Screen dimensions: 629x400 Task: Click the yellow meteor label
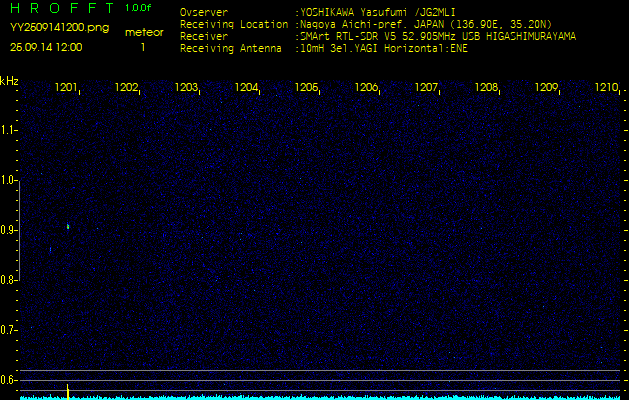[x=144, y=32]
